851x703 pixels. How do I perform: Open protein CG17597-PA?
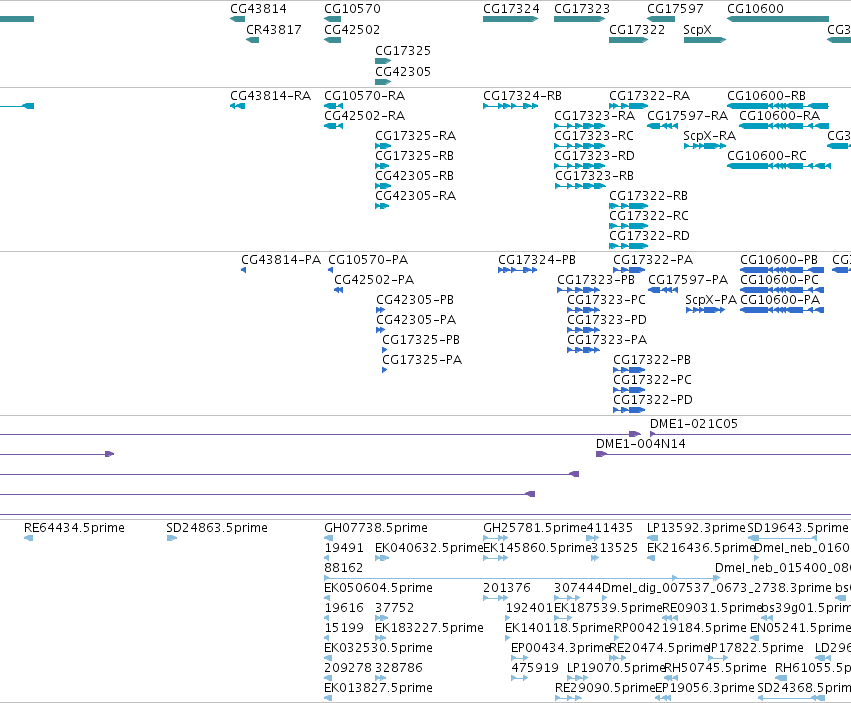coord(688,280)
